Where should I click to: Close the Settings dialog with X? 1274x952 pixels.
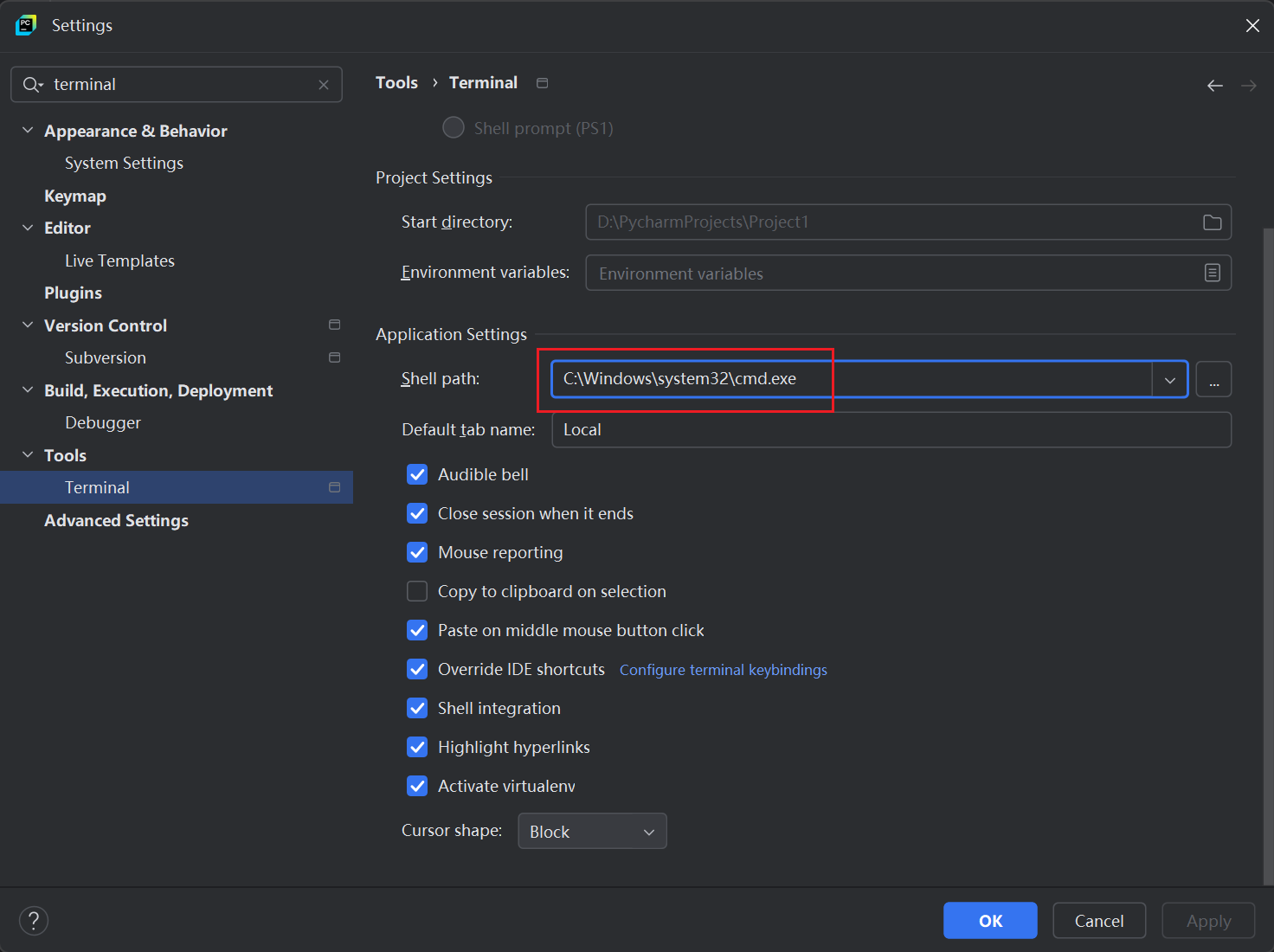click(x=1252, y=26)
